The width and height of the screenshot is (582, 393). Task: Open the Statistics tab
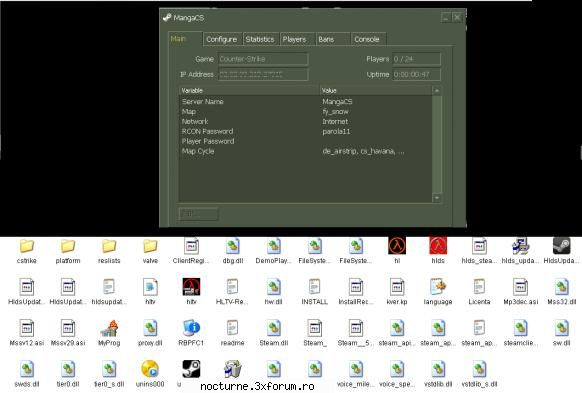click(260, 39)
